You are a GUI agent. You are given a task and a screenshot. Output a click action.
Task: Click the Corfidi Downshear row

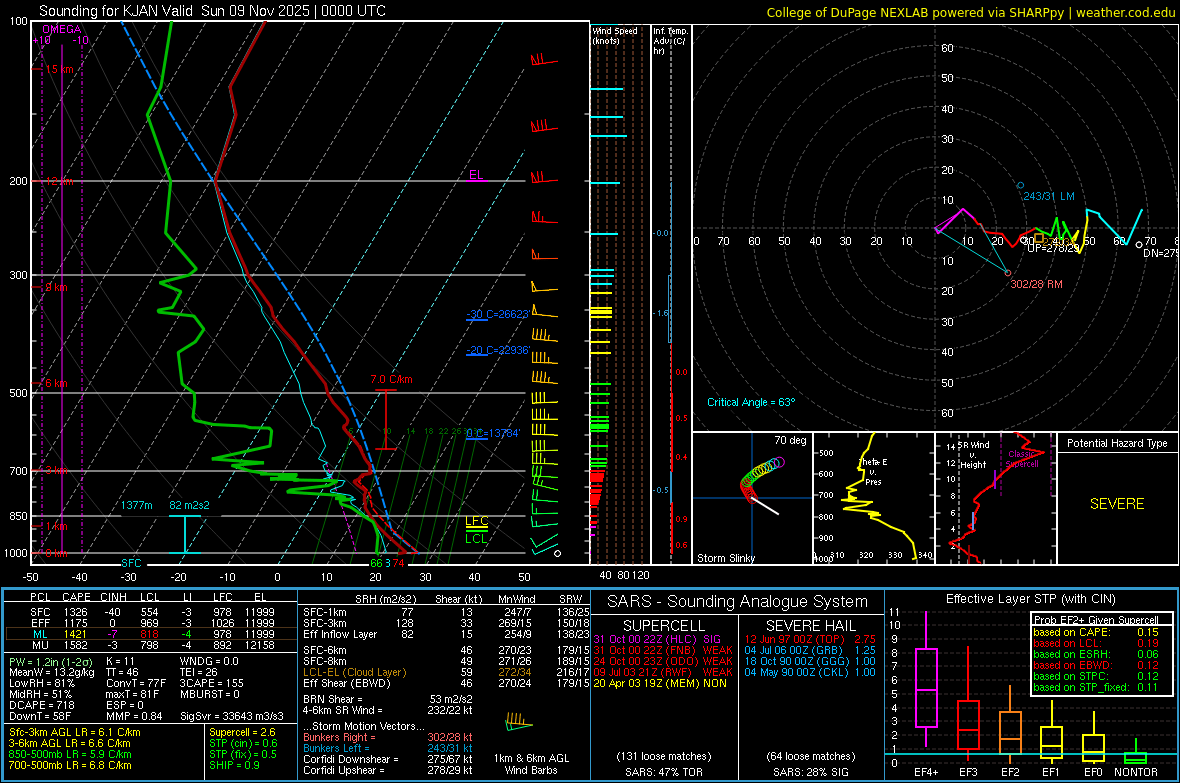pyautogui.click(x=388, y=760)
